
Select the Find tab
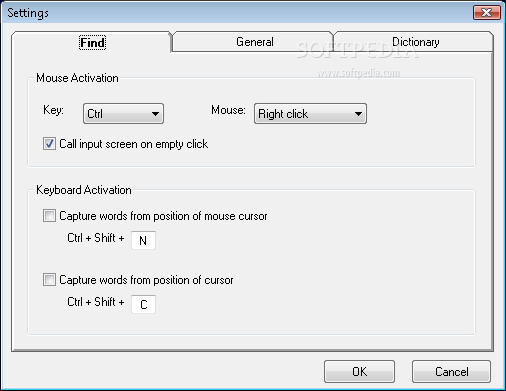tap(92, 43)
